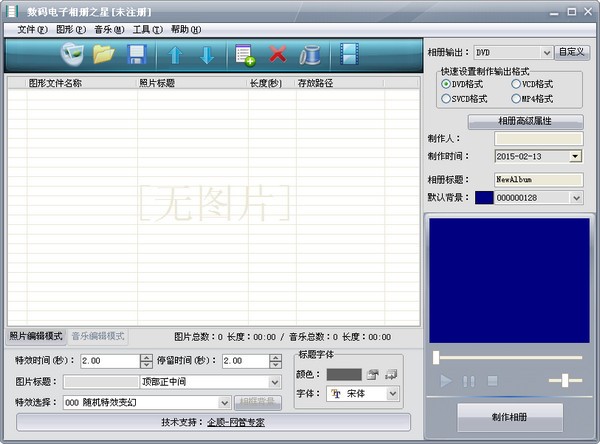Open the 相册输出 DVD dropdown
Image resolution: width=600 pixels, height=444 pixels.
tap(513, 52)
